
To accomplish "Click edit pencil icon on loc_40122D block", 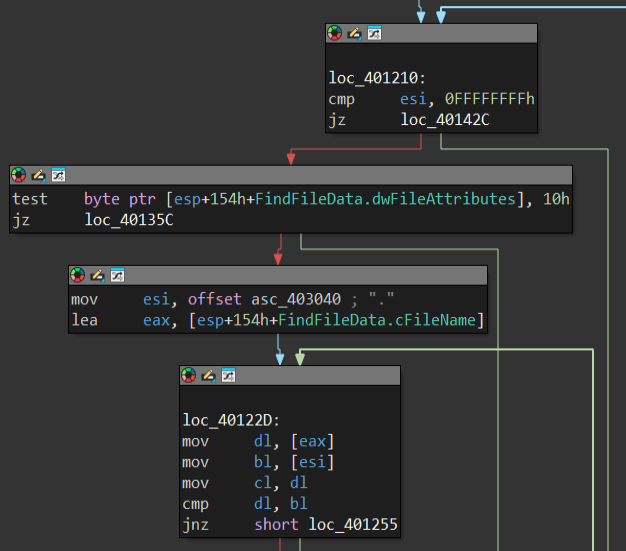I will pyautogui.click(x=208, y=376).
